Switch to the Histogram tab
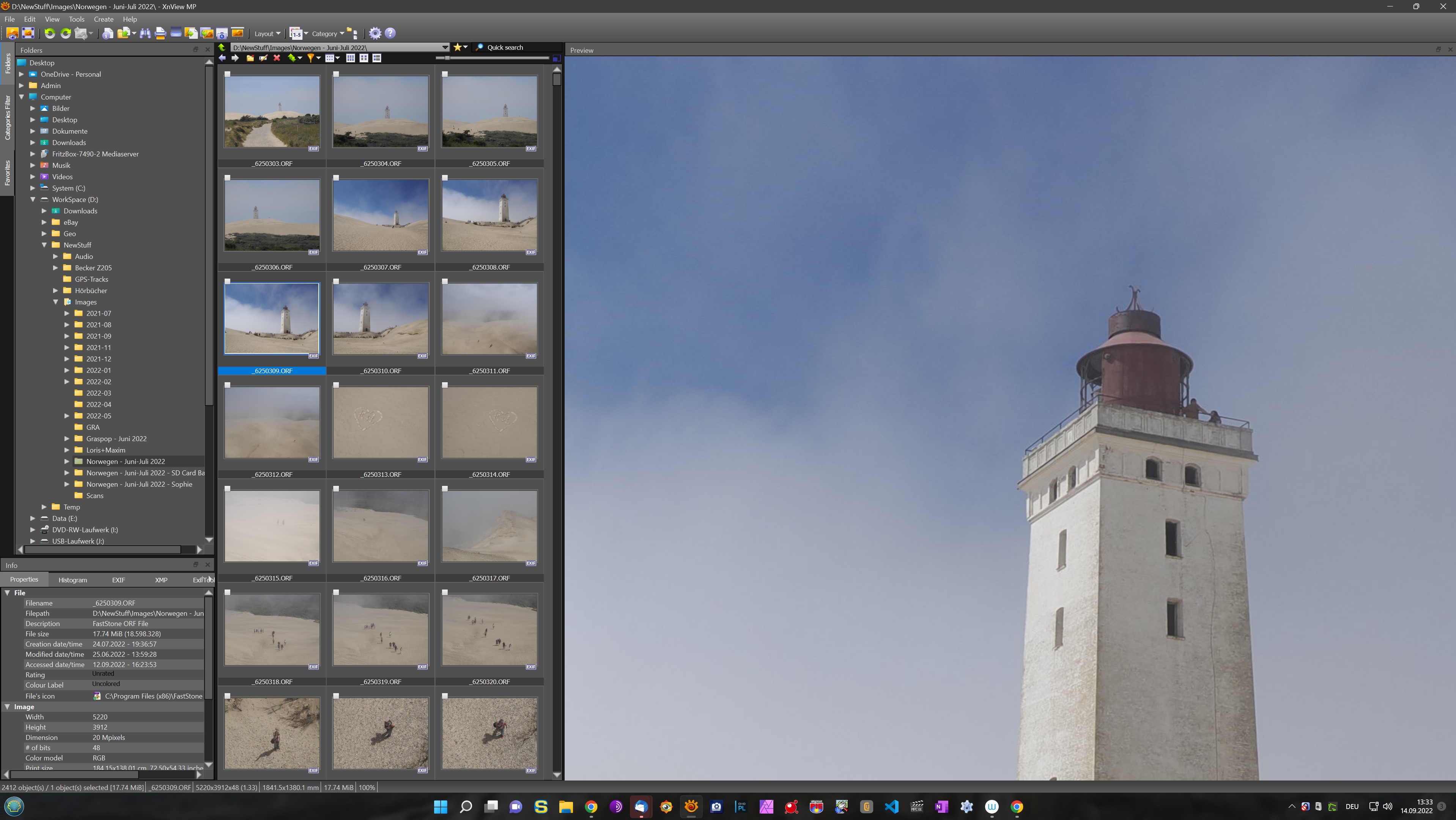The image size is (1456, 820). pyautogui.click(x=72, y=580)
